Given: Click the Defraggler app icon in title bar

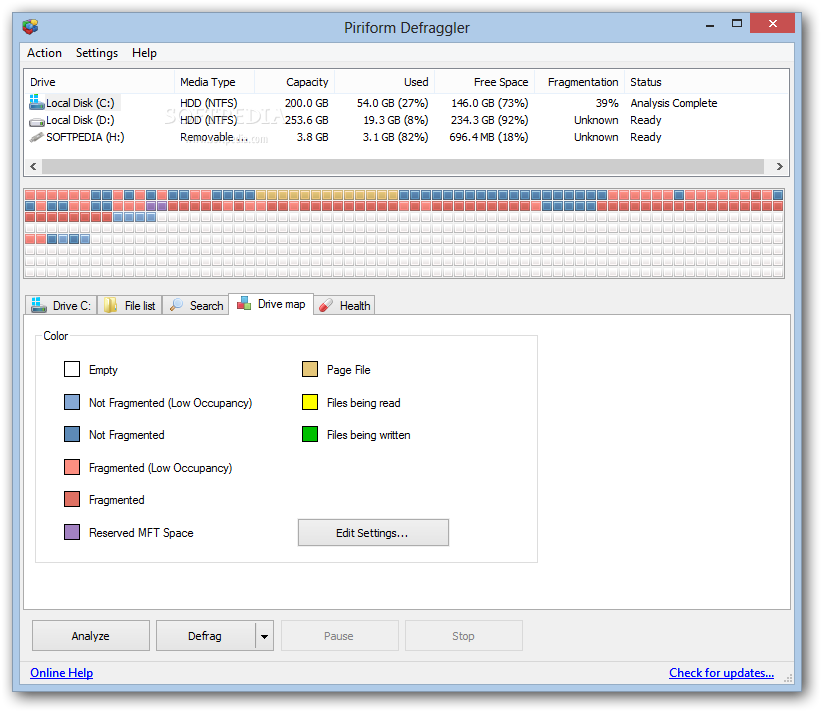Looking at the screenshot, I should [30, 27].
